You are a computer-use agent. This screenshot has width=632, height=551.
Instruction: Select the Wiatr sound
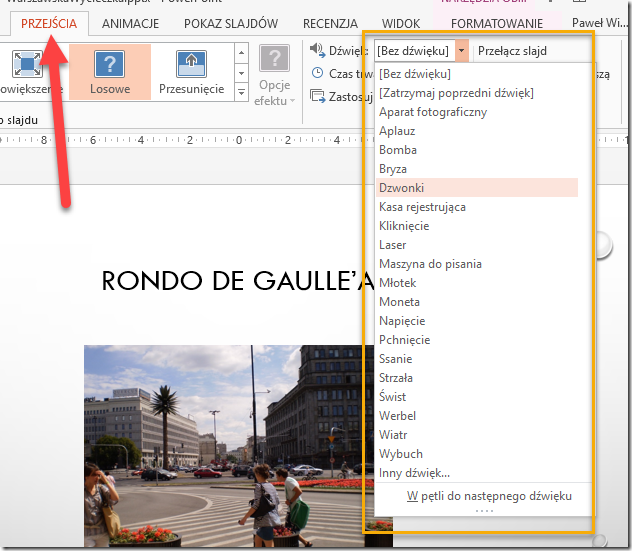click(x=477, y=435)
